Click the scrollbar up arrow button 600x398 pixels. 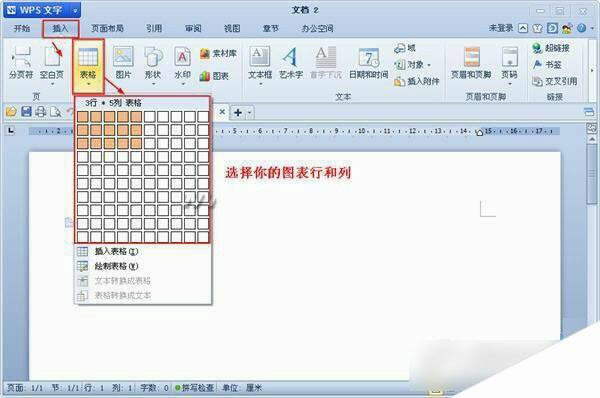(x=592, y=139)
